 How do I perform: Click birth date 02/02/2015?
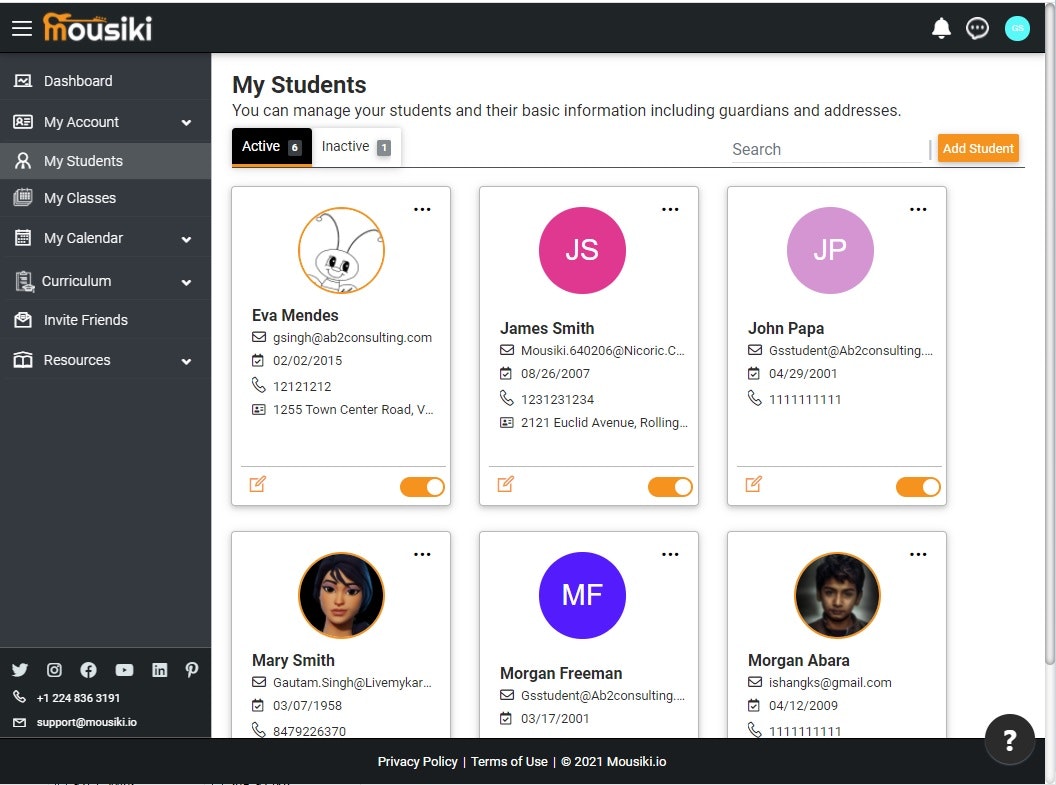(307, 361)
